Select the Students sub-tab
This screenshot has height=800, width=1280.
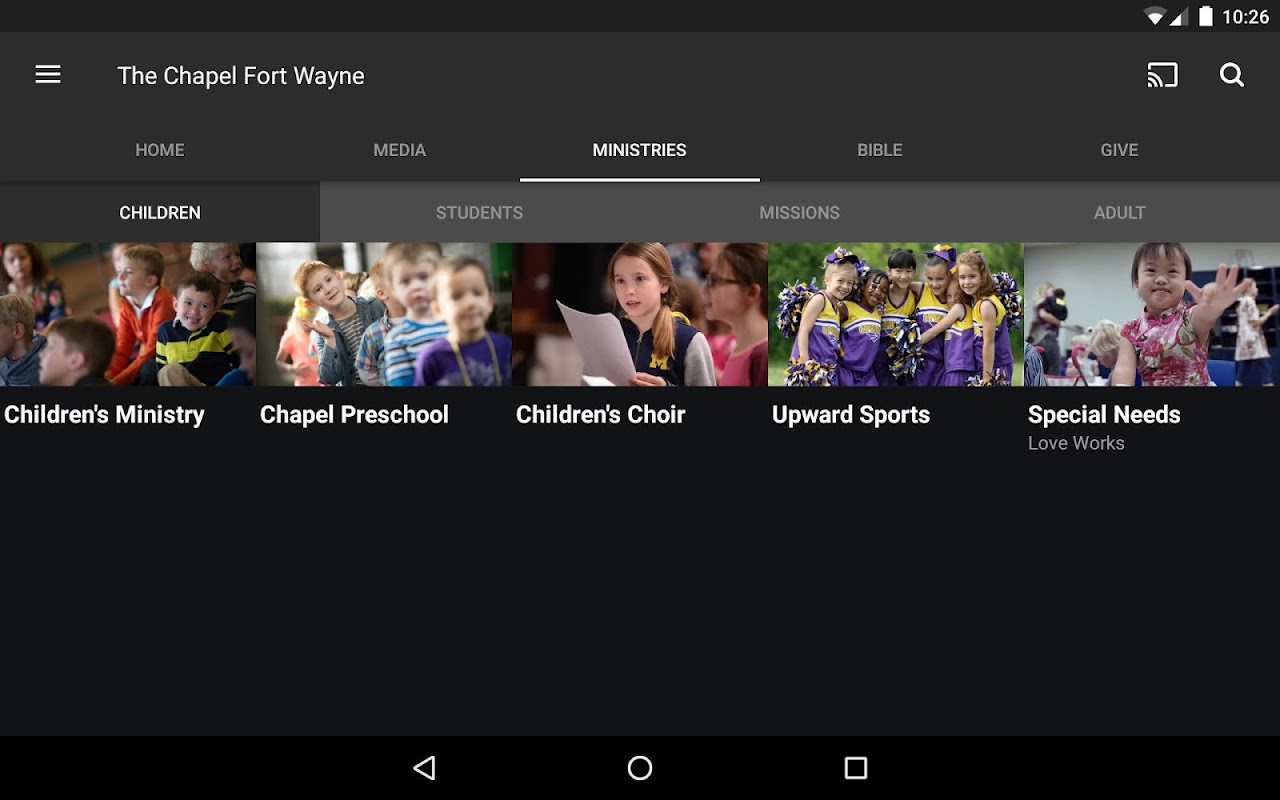[480, 213]
